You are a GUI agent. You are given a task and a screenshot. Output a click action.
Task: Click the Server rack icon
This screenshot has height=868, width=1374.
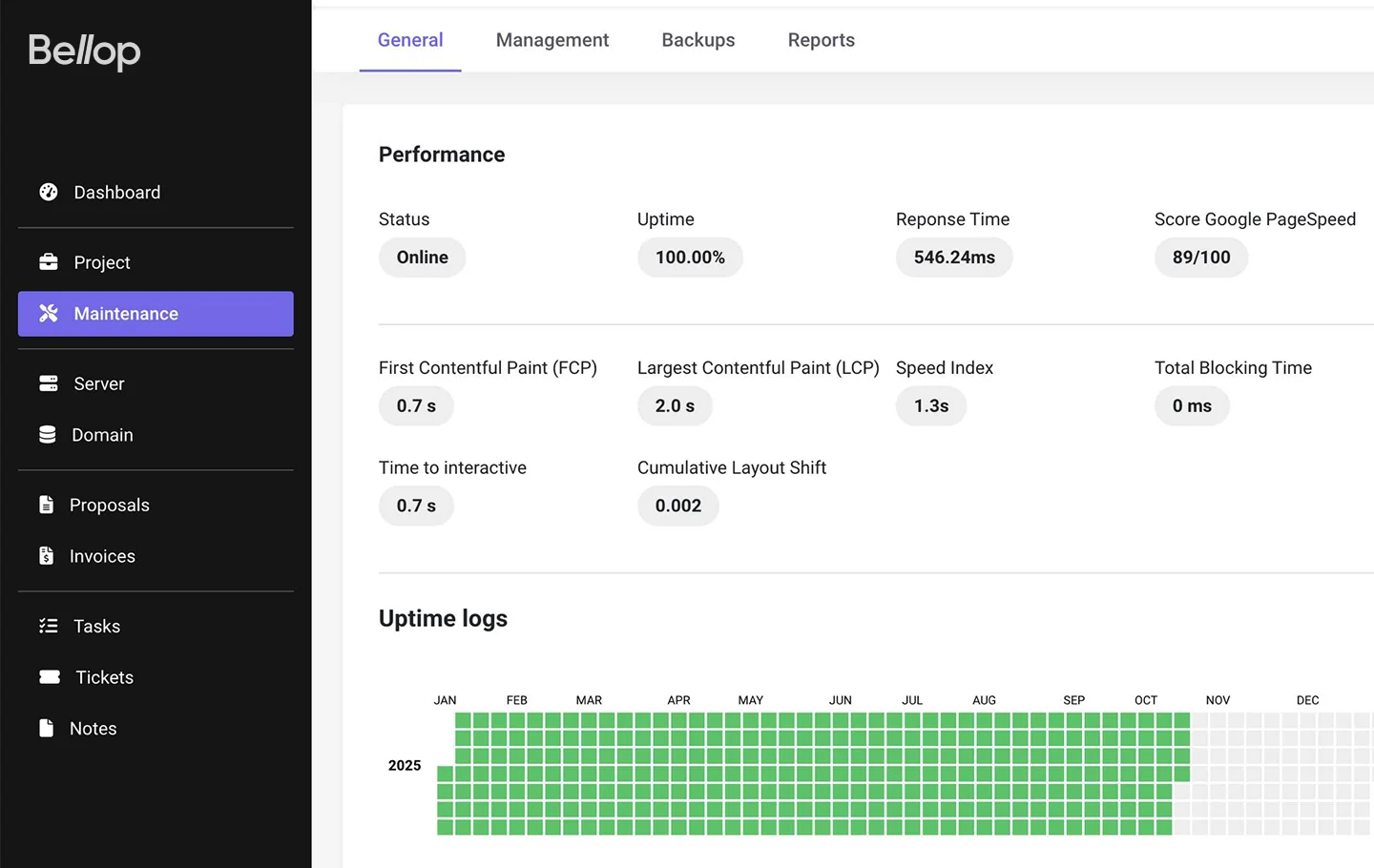[49, 383]
